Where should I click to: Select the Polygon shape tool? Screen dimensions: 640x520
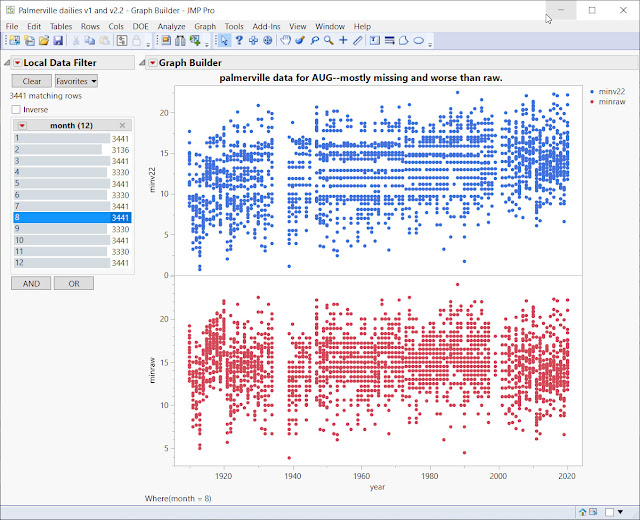point(404,40)
